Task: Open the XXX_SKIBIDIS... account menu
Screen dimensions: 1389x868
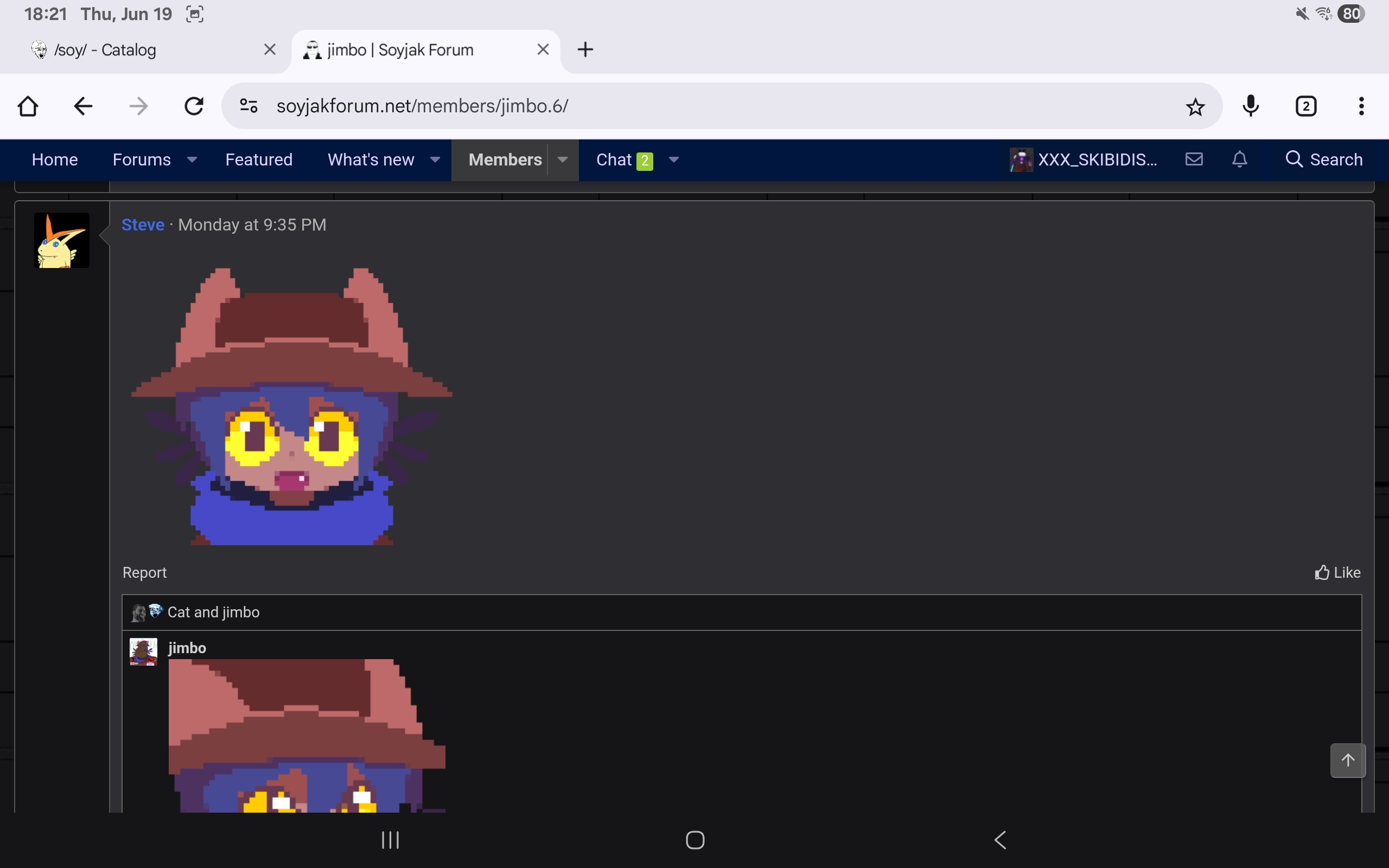Action: (x=1084, y=159)
